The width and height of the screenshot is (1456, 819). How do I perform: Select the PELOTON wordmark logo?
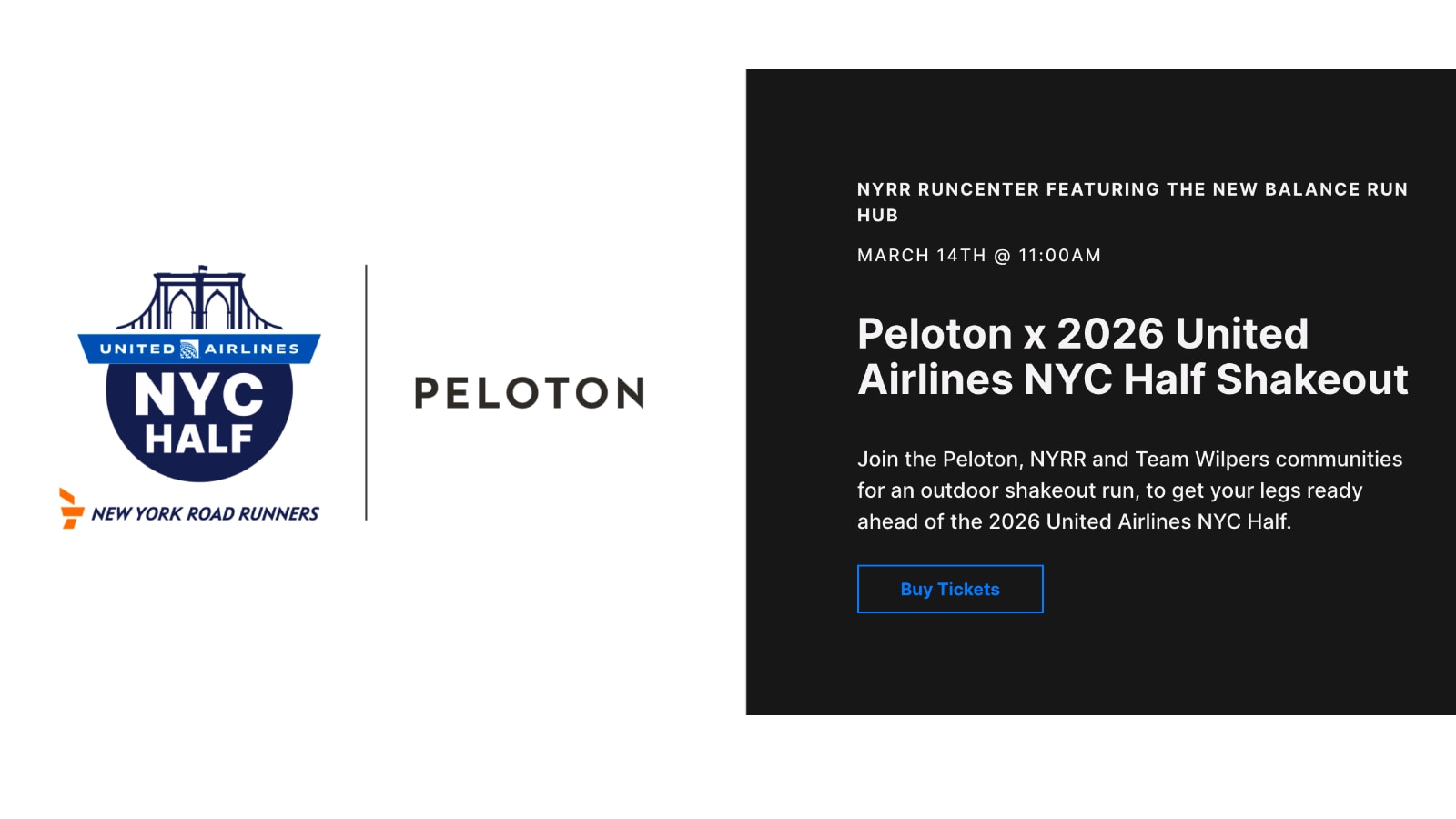click(x=529, y=393)
